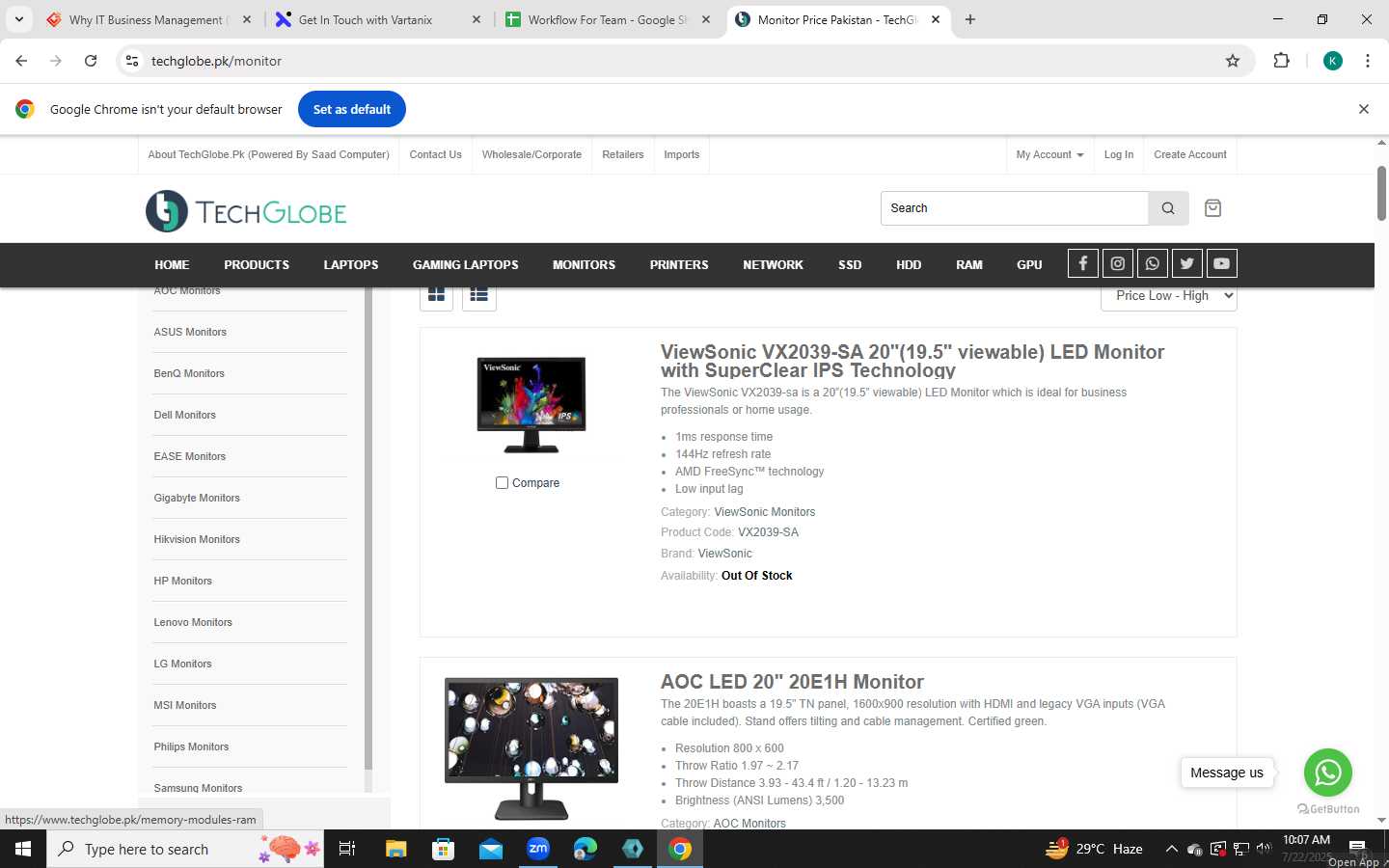1389x868 pixels.
Task: Open a new browser tab
Action: [970, 19]
